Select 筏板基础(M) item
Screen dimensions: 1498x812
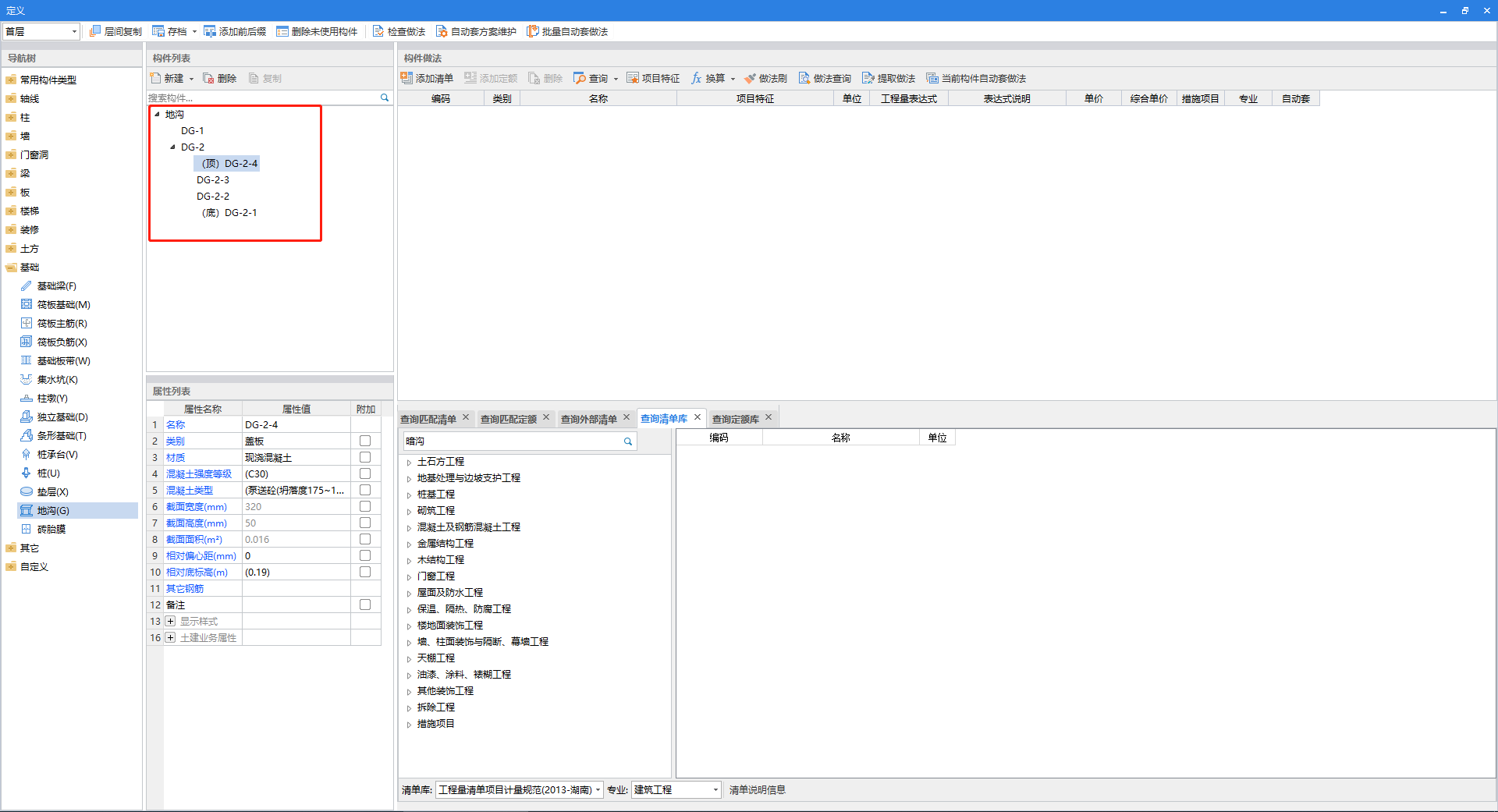63,305
